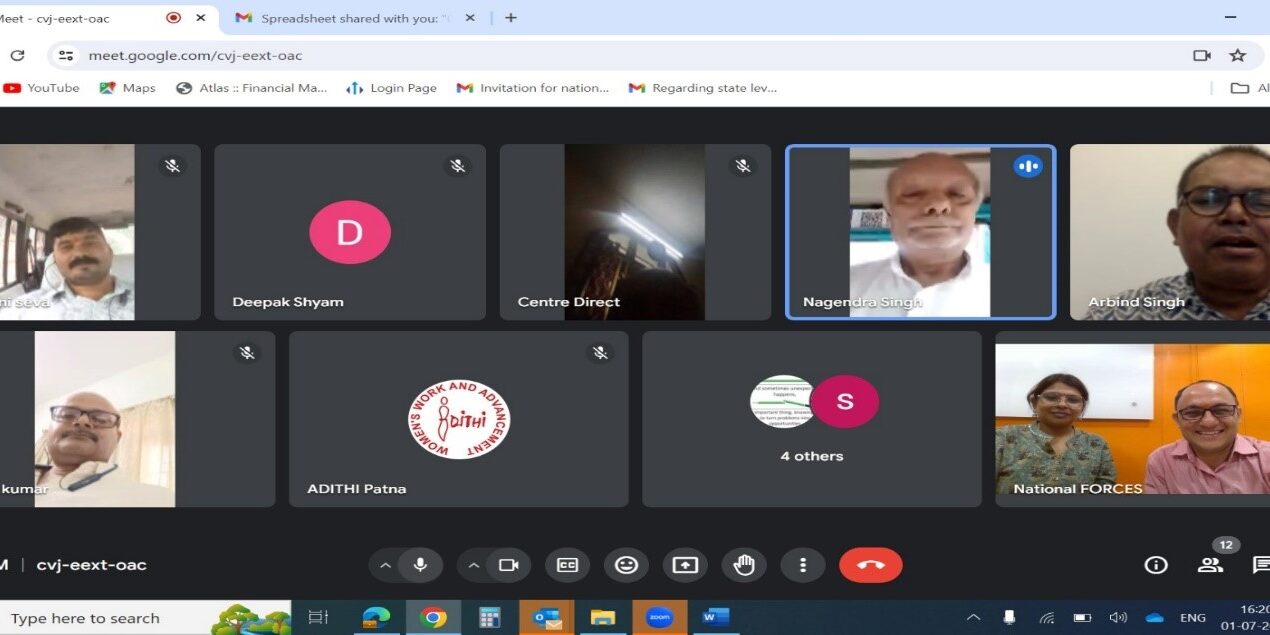Screen dimensions: 1270x635
Task: Open the YouTube bookmark
Action: click(x=42, y=88)
